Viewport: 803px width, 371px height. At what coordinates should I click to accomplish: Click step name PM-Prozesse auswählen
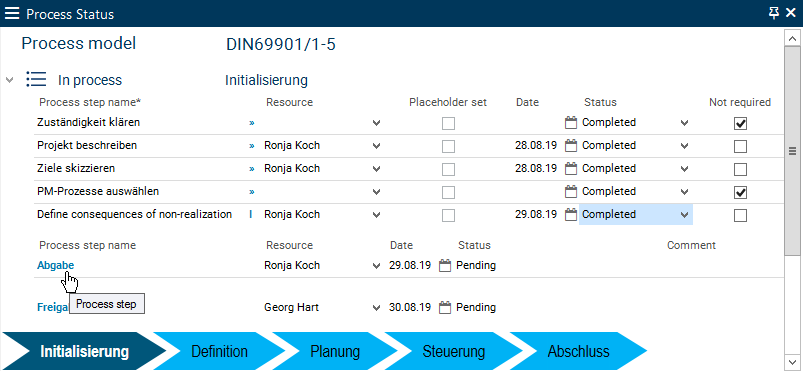pyautogui.click(x=98, y=192)
